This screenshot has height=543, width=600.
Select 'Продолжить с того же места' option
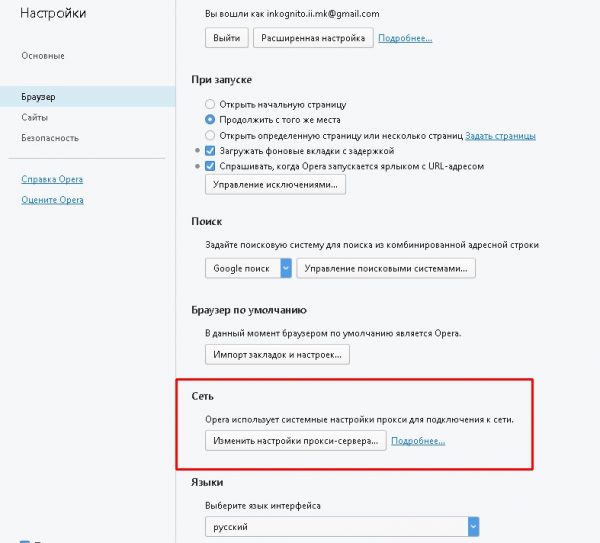click(210, 119)
